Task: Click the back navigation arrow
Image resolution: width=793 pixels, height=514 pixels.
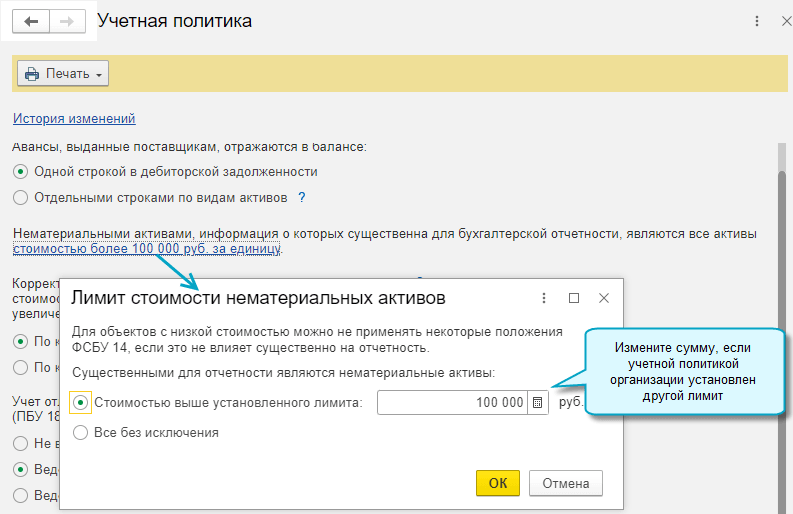Action: 30,22
